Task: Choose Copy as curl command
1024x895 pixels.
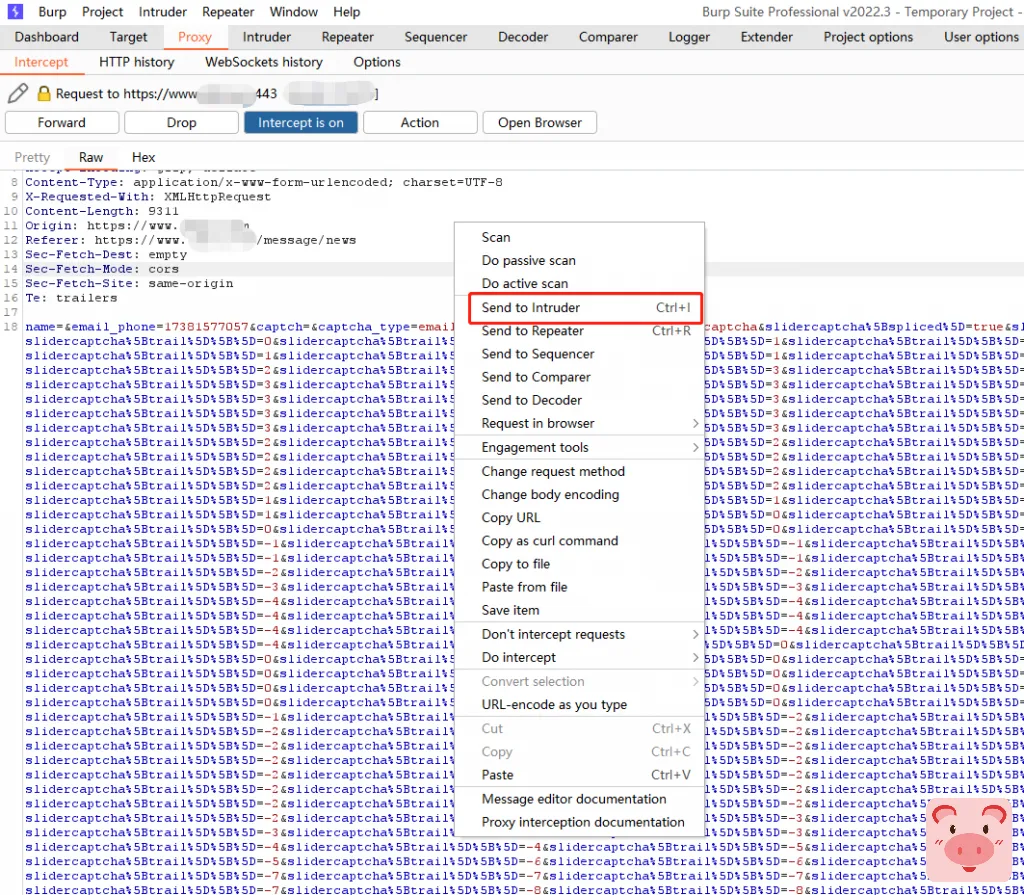Action: [x=579, y=541]
